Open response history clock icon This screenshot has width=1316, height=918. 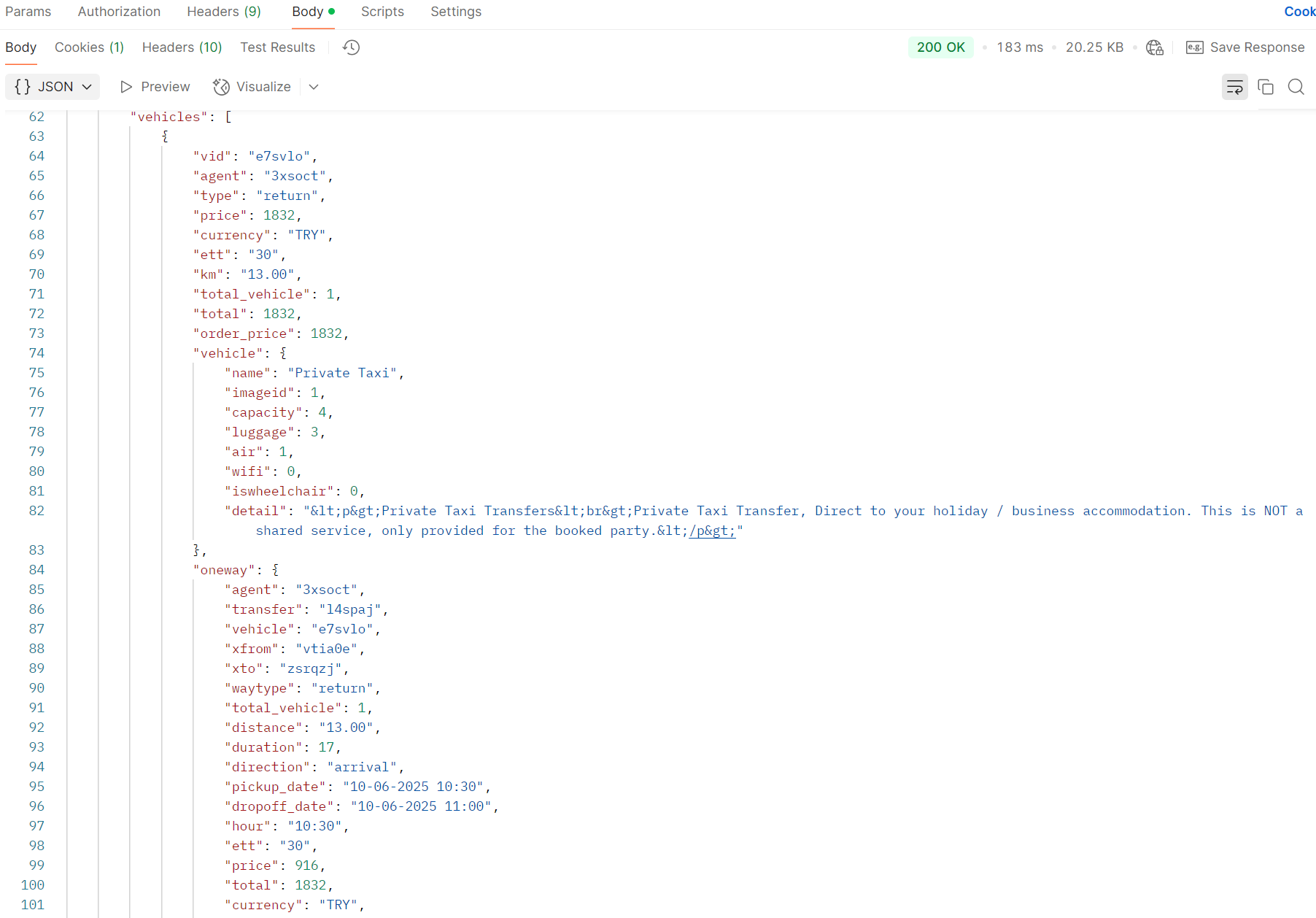tap(351, 47)
